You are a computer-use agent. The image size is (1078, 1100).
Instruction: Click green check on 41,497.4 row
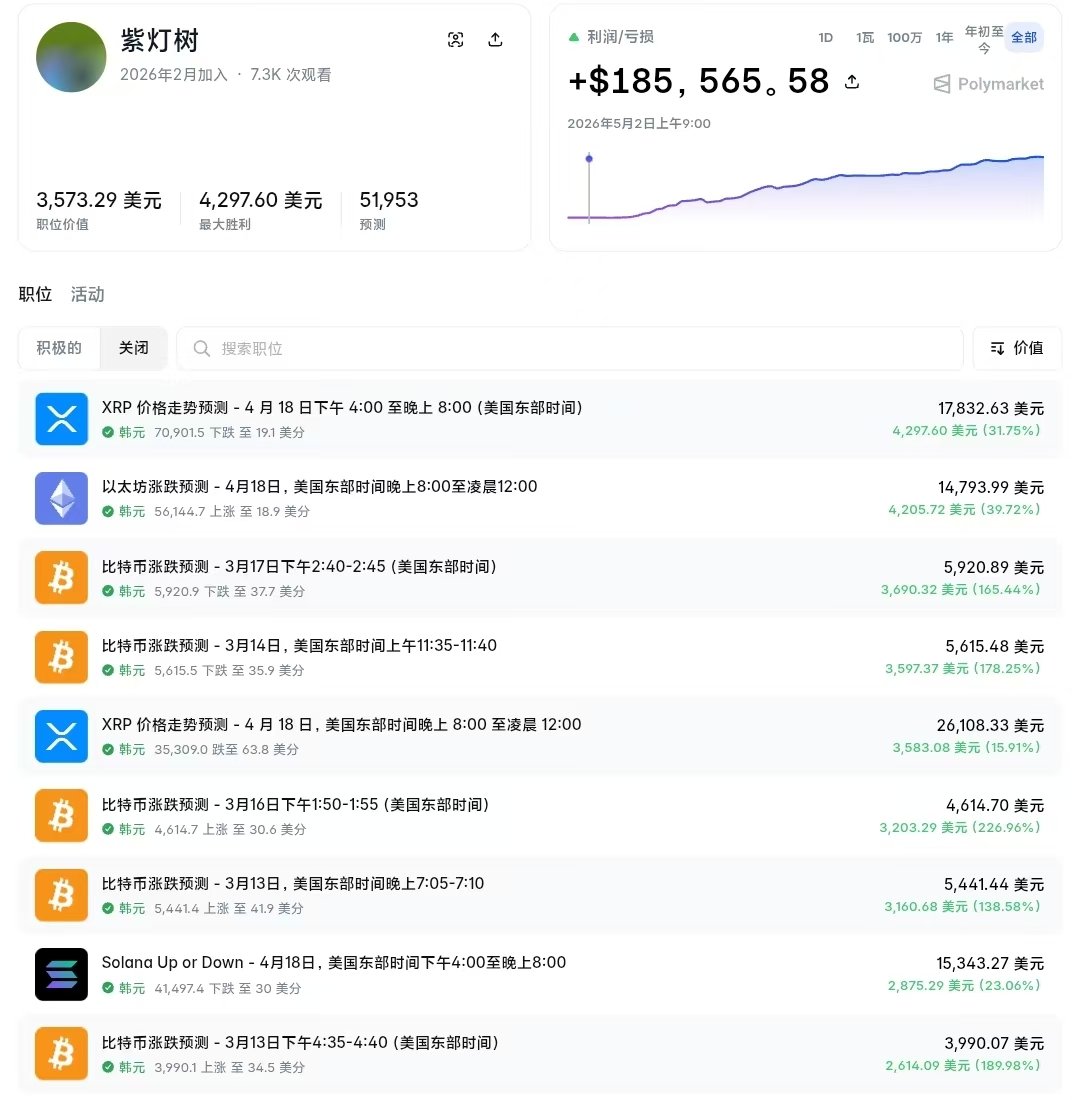[x=108, y=988]
